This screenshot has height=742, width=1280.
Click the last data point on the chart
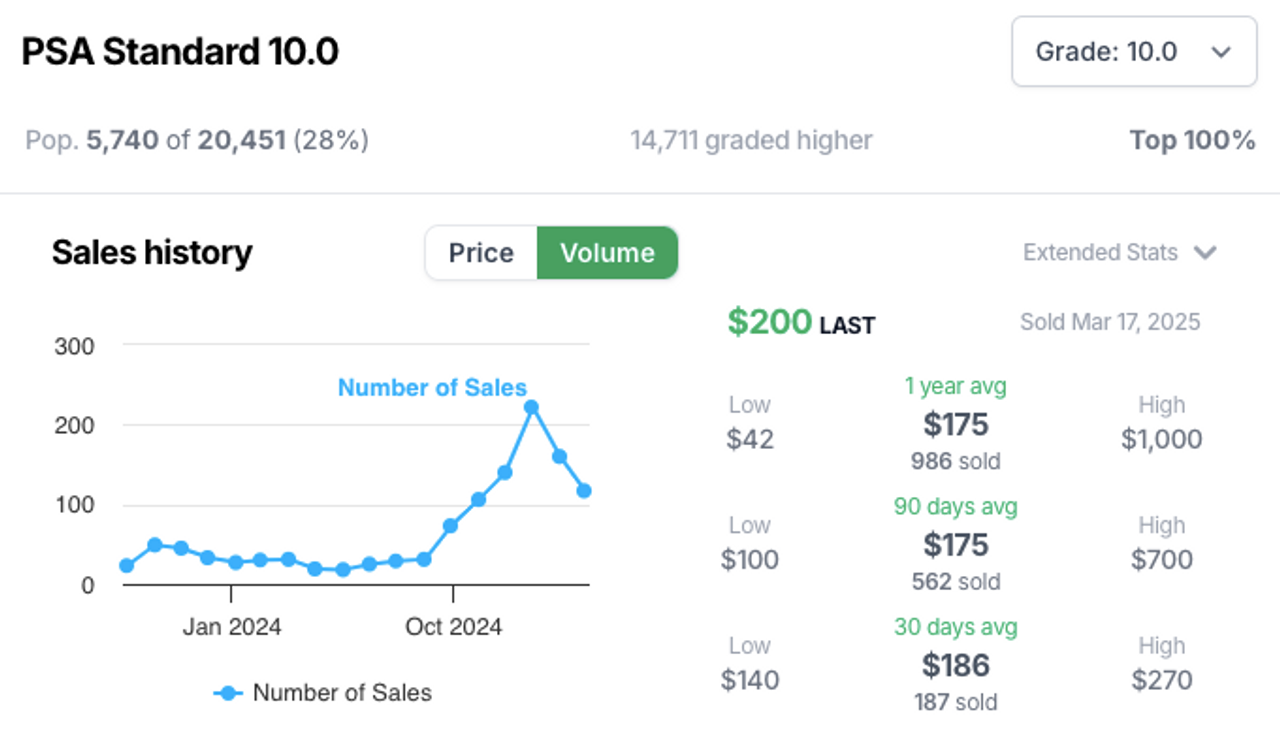584,491
